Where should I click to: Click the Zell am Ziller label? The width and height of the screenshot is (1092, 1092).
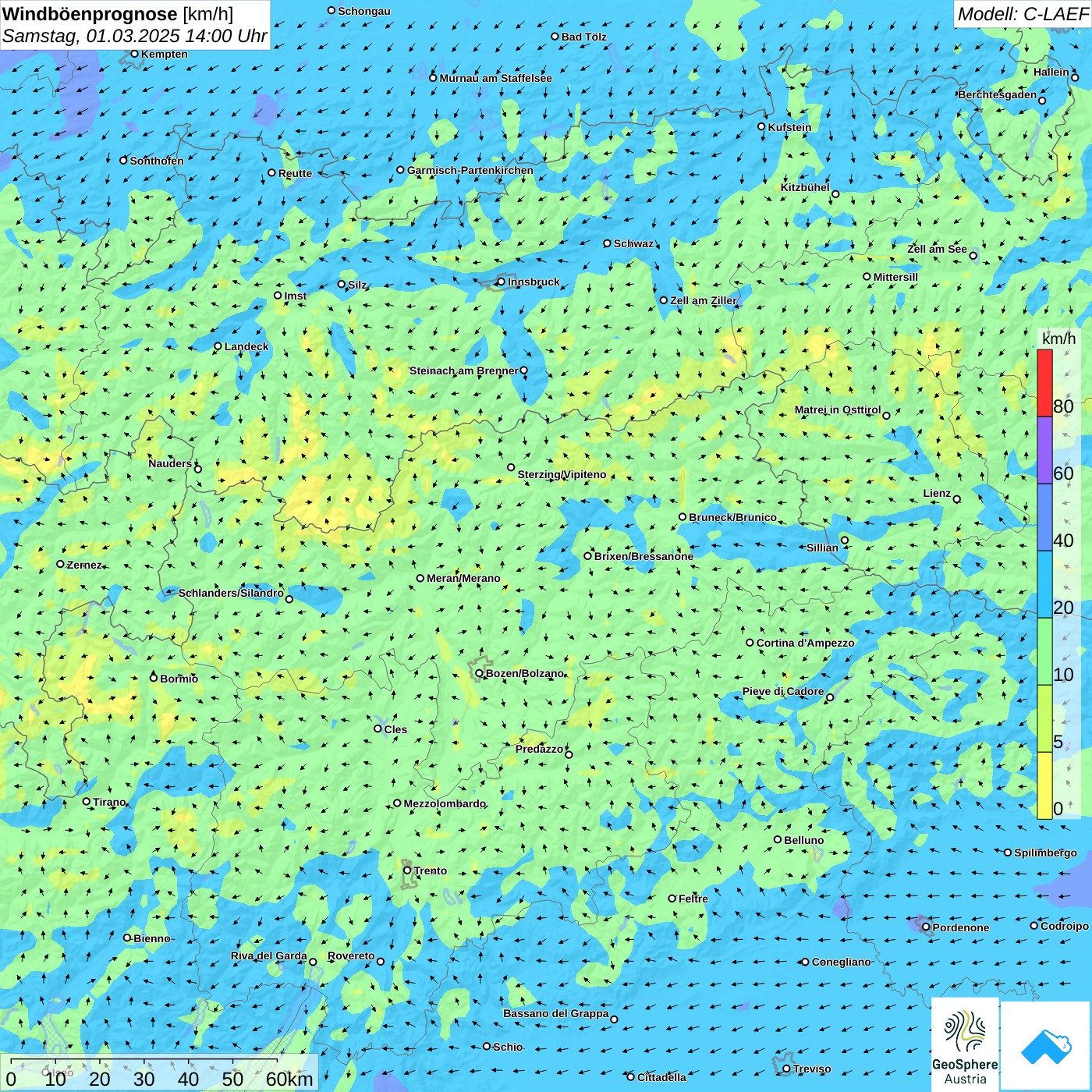703,300
